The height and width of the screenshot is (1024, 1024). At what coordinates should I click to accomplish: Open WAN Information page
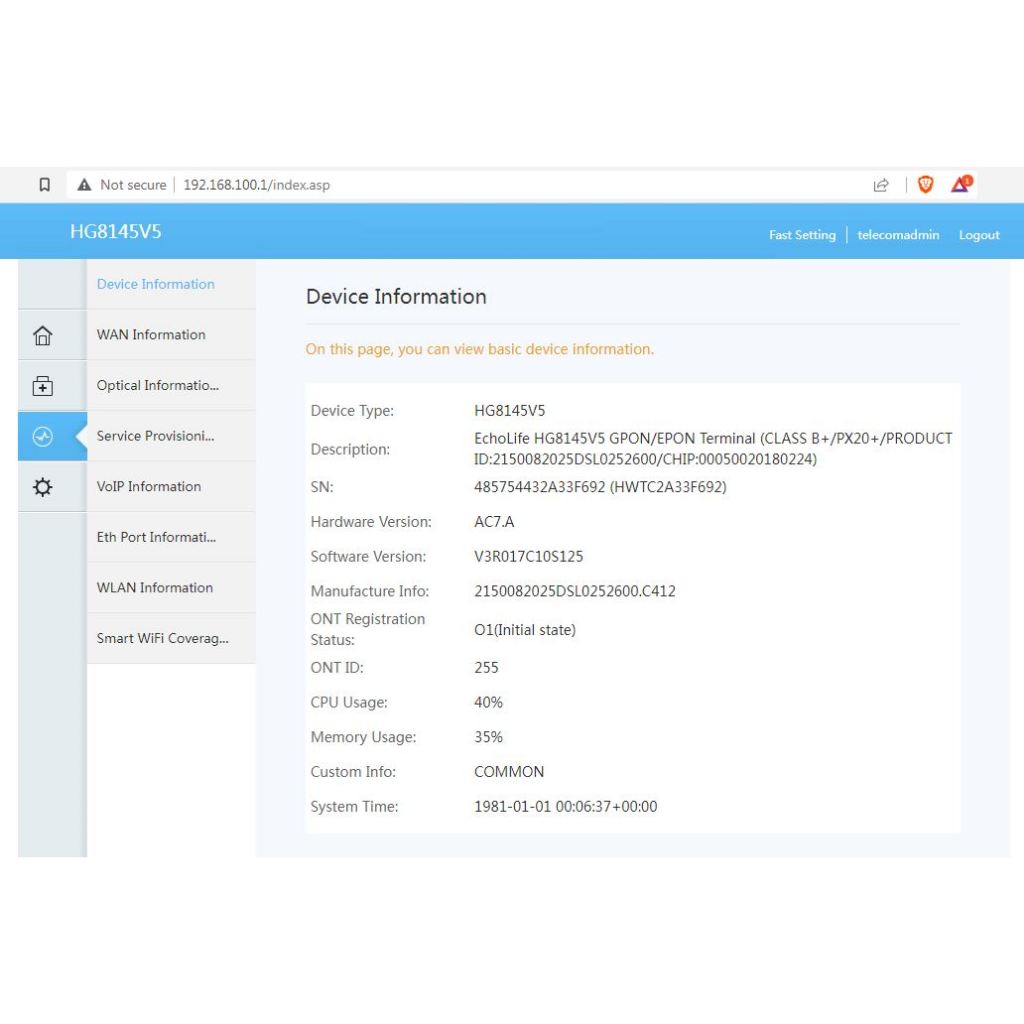click(151, 335)
